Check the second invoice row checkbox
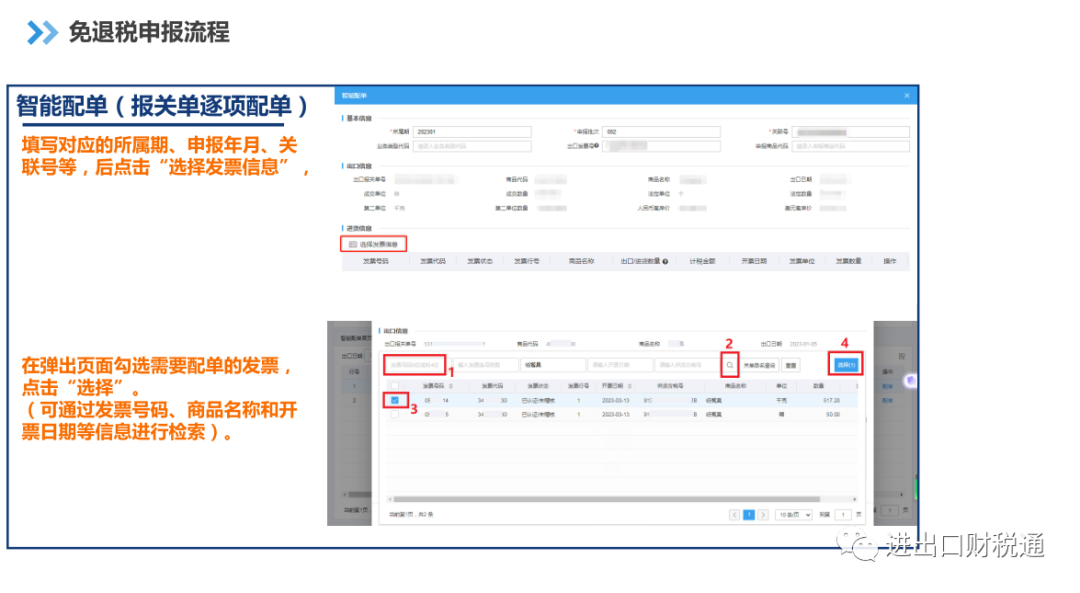Viewport: 1080px width, 593px height. (395, 415)
